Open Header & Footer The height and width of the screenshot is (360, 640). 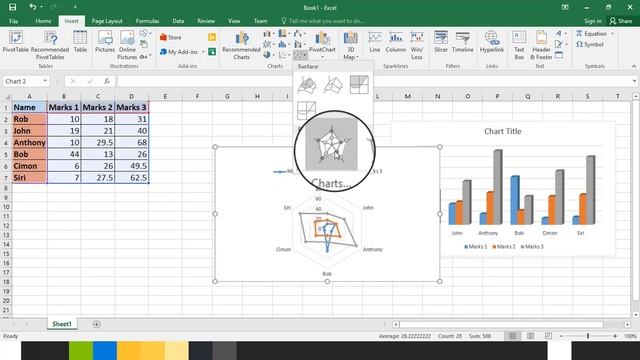(541, 45)
